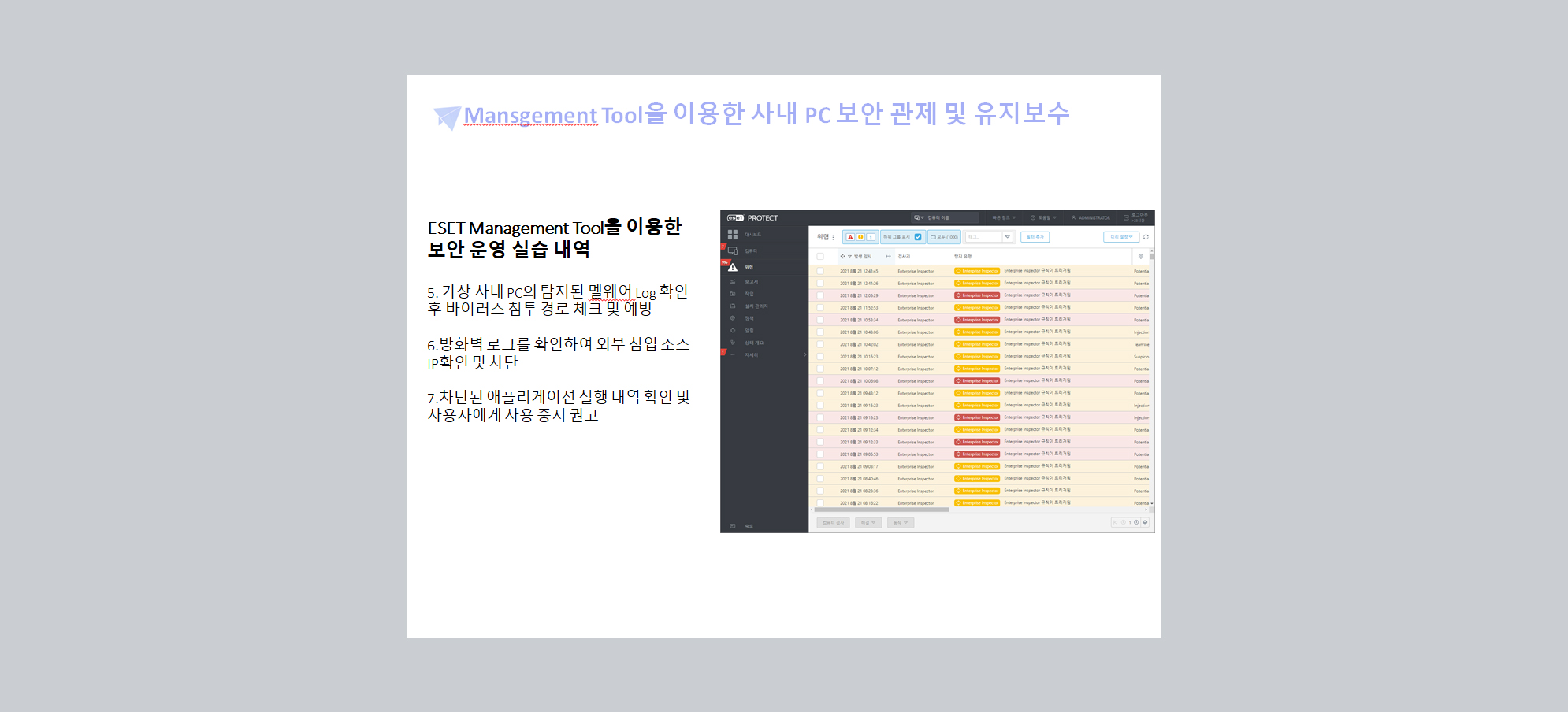Click the orange warning severity filter icon
Image resolution: width=1568 pixels, height=712 pixels.
860,237
